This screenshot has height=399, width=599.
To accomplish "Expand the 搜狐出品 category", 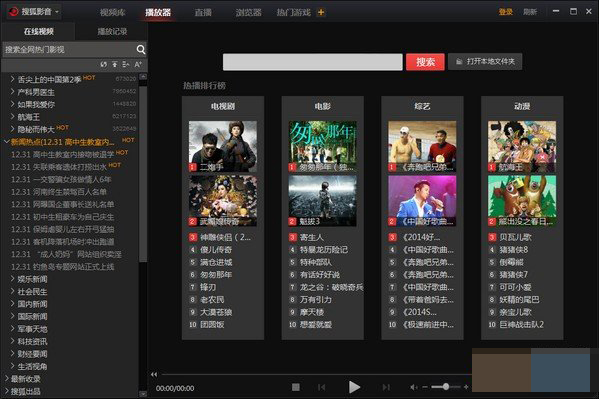I will (6, 391).
